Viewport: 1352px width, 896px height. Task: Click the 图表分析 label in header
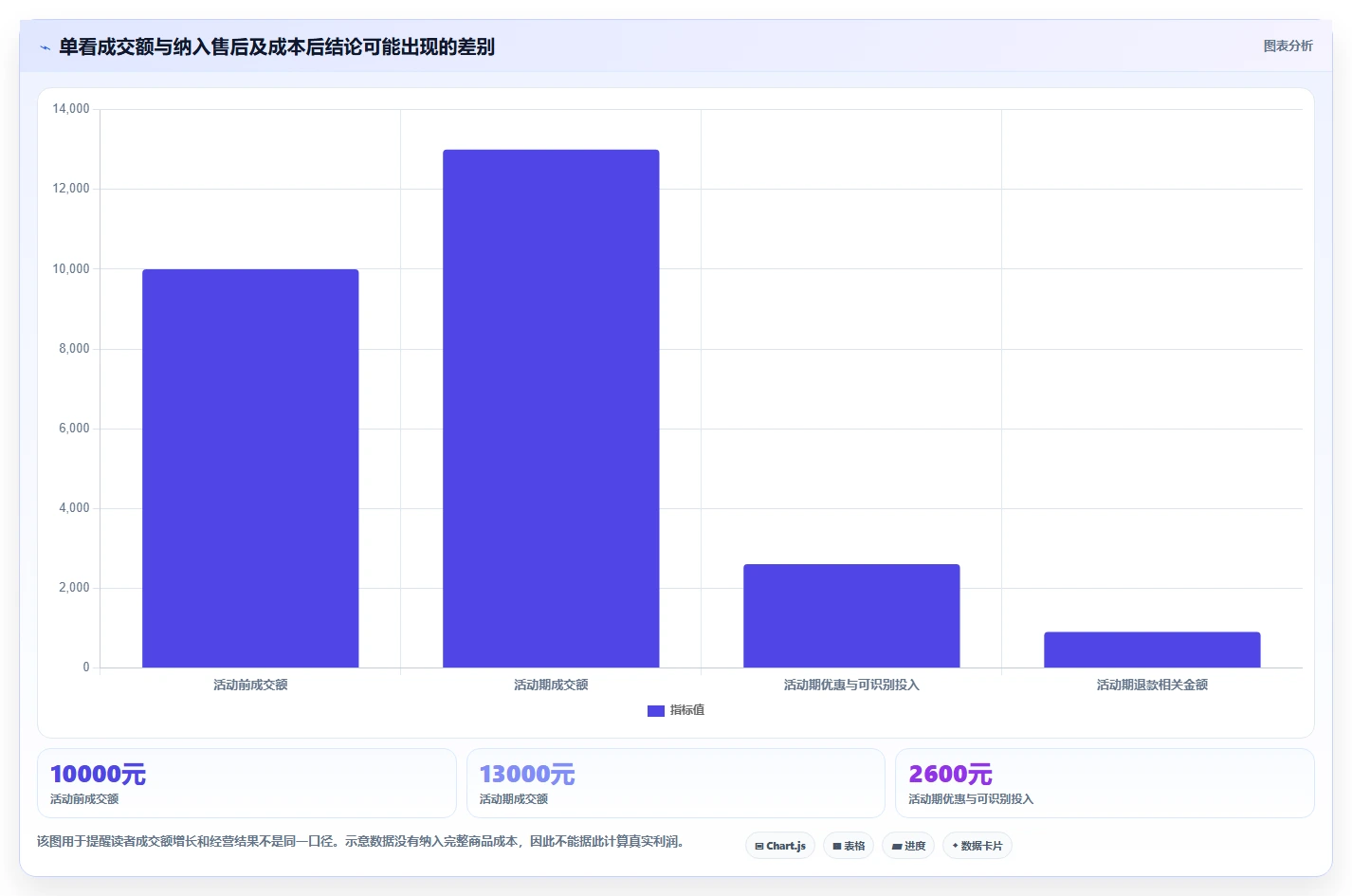click(x=1288, y=46)
